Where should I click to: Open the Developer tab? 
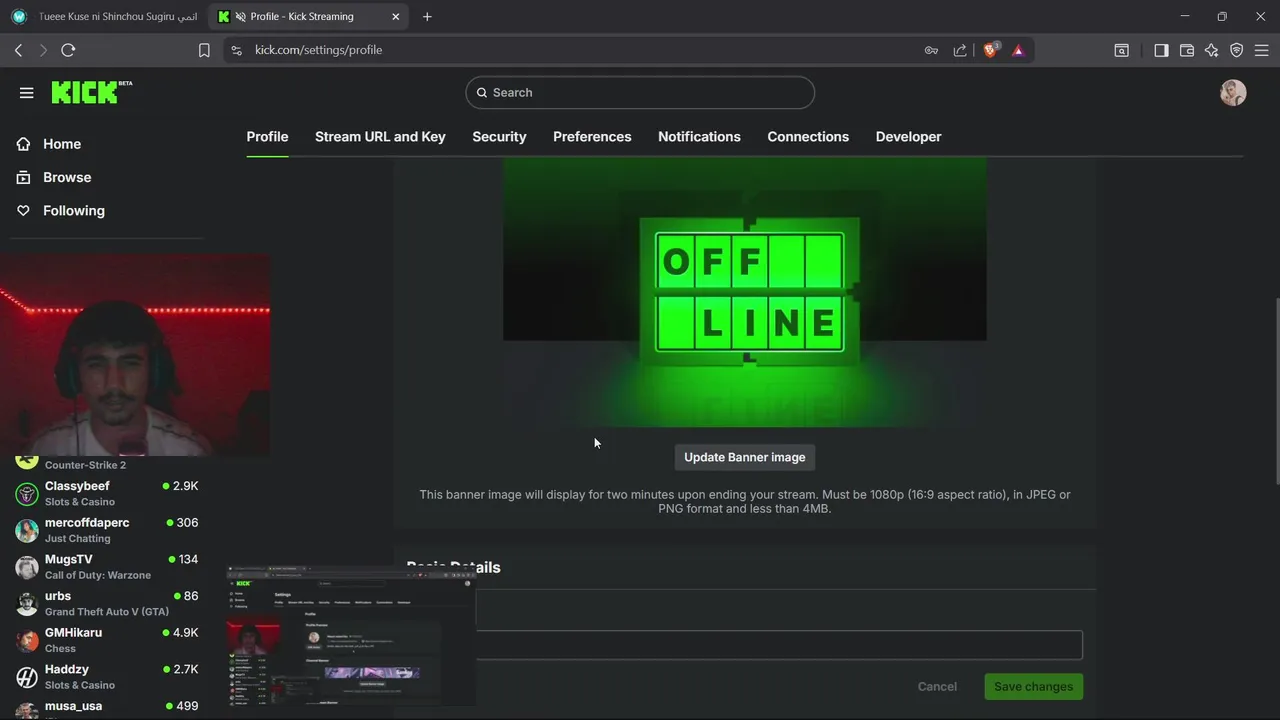[x=908, y=137]
